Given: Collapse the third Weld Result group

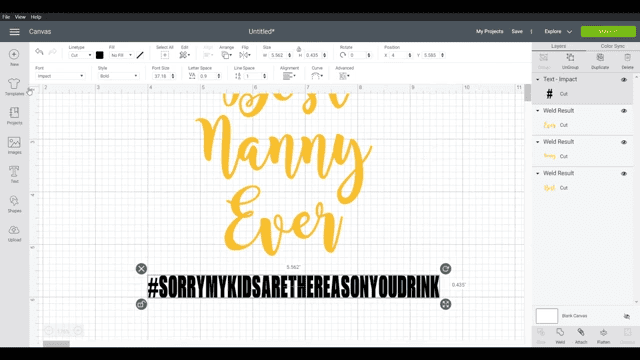Looking at the screenshot, I should (x=538, y=173).
